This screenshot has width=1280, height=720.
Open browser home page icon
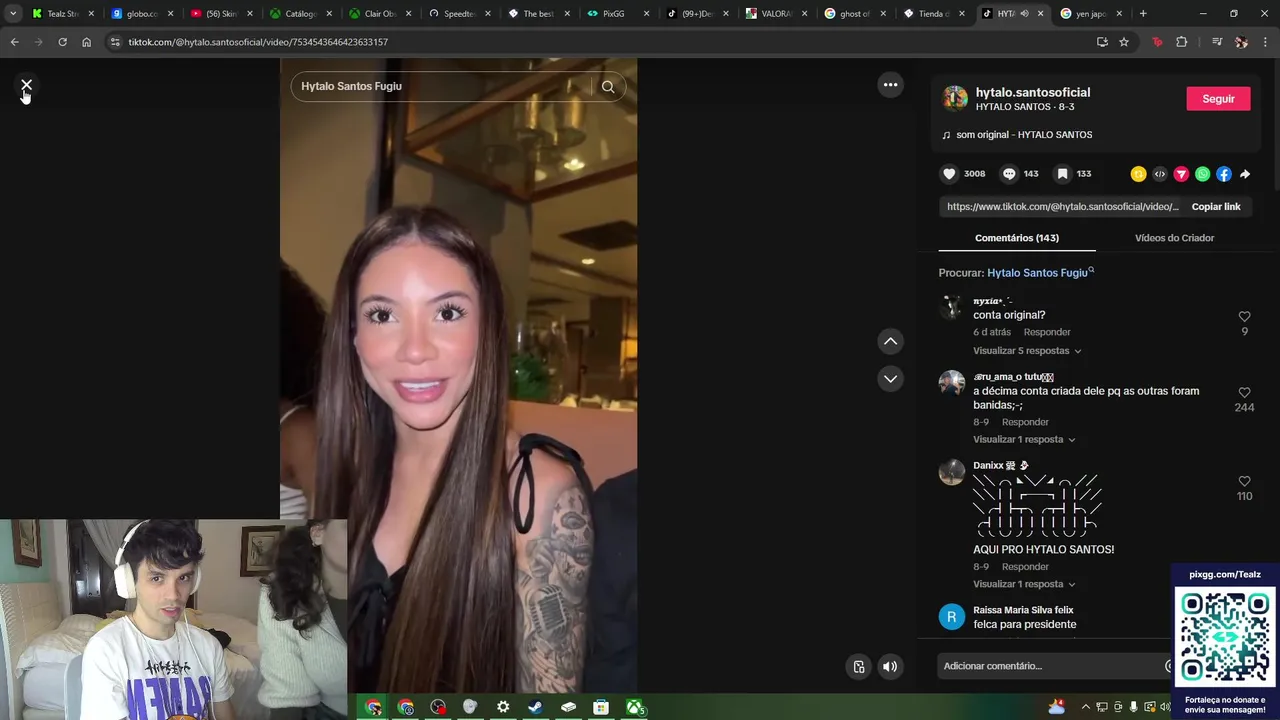(86, 42)
